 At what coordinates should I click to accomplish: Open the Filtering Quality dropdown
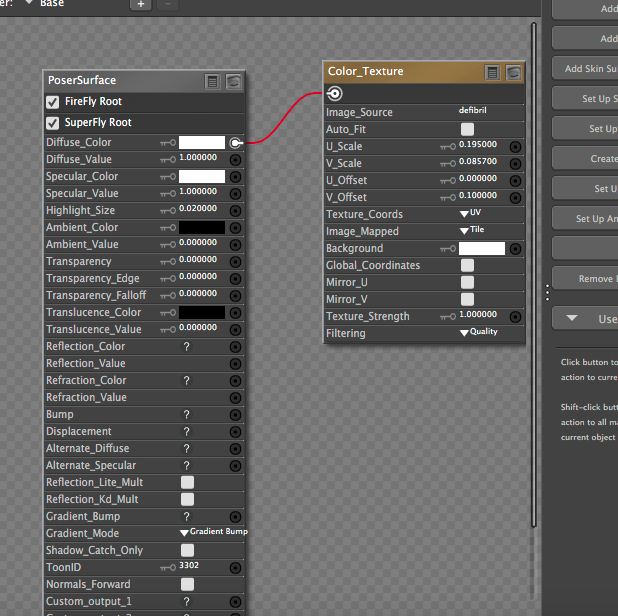[x=478, y=333]
